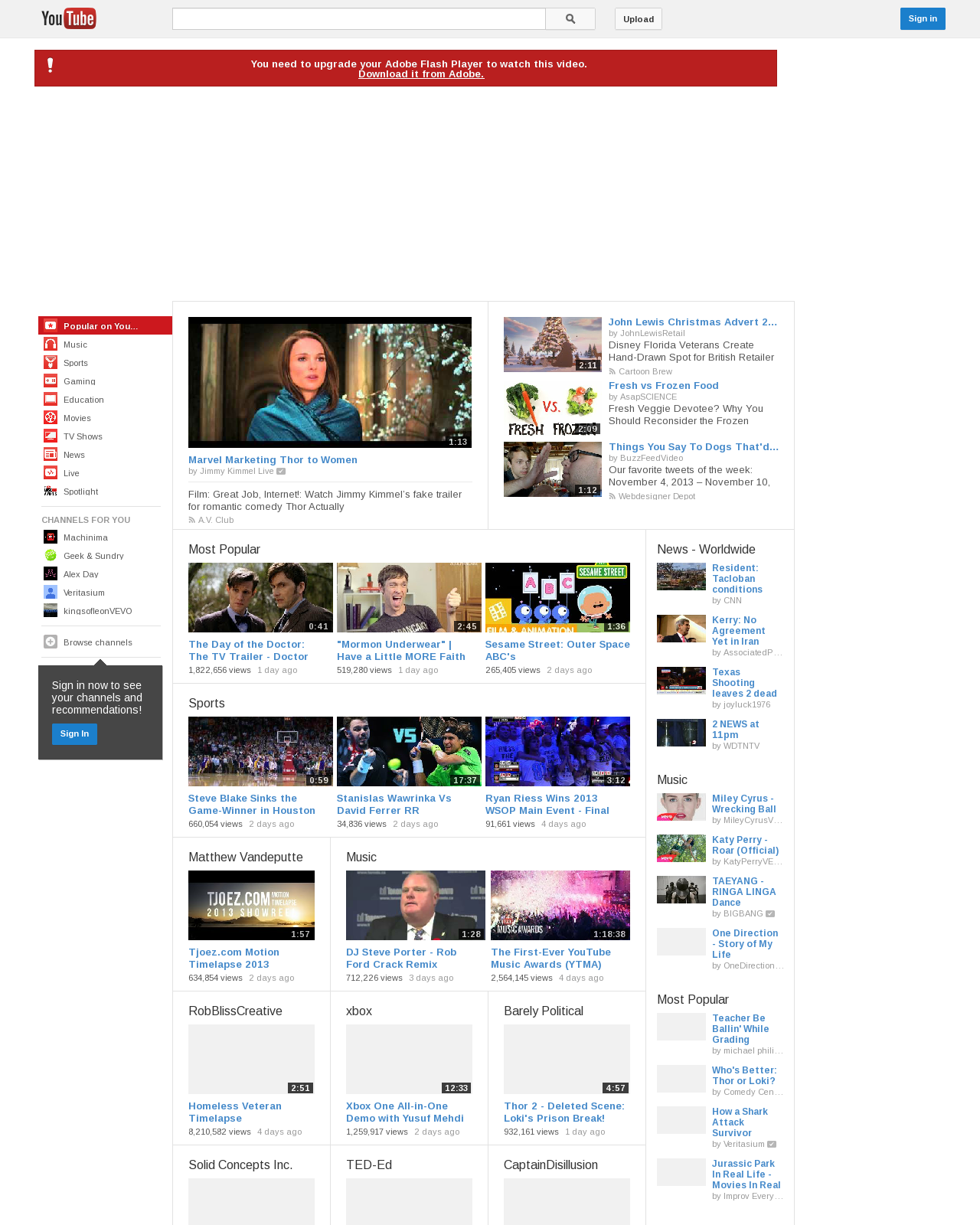The width and height of the screenshot is (980, 1225).
Task: Click the Tjoez.com Motion Timelapse thumbnail
Action: [x=251, y=905]
